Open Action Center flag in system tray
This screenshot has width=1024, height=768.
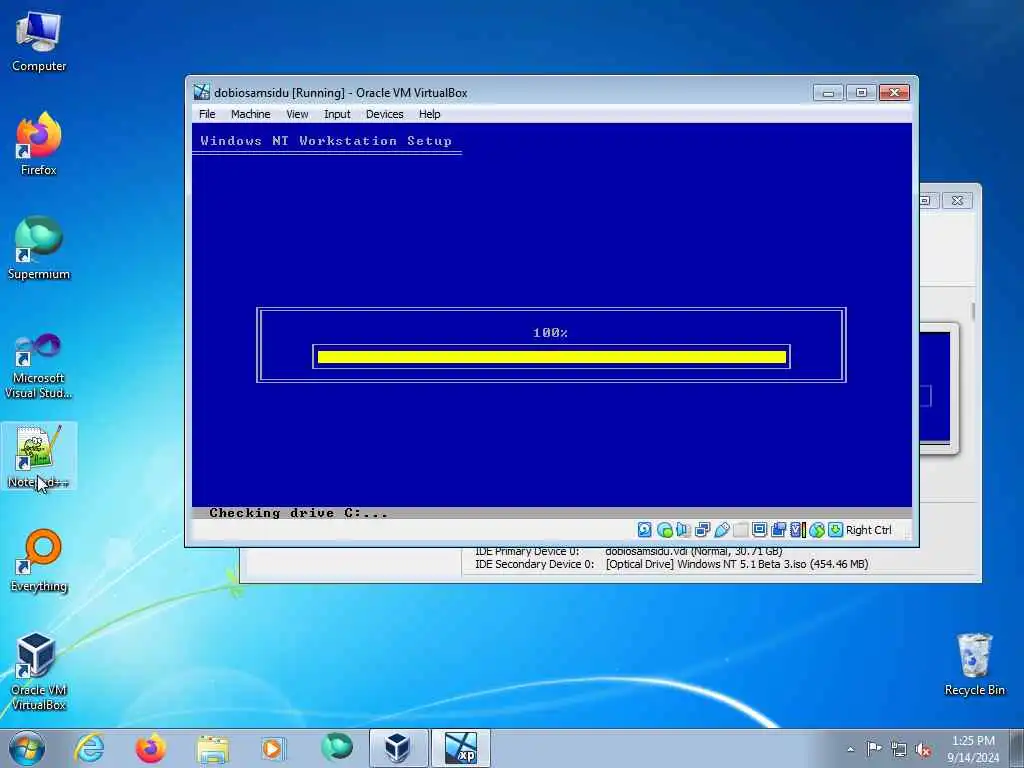pyautogui.click(x=874, y=748)
